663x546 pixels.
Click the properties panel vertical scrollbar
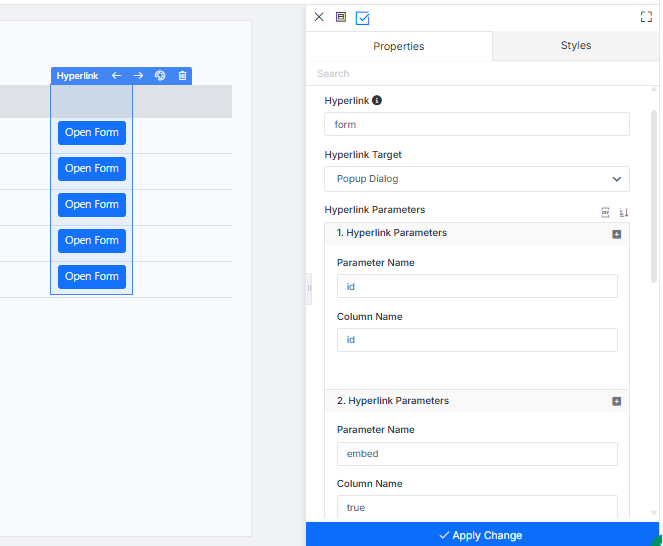(x=654, y=196)
